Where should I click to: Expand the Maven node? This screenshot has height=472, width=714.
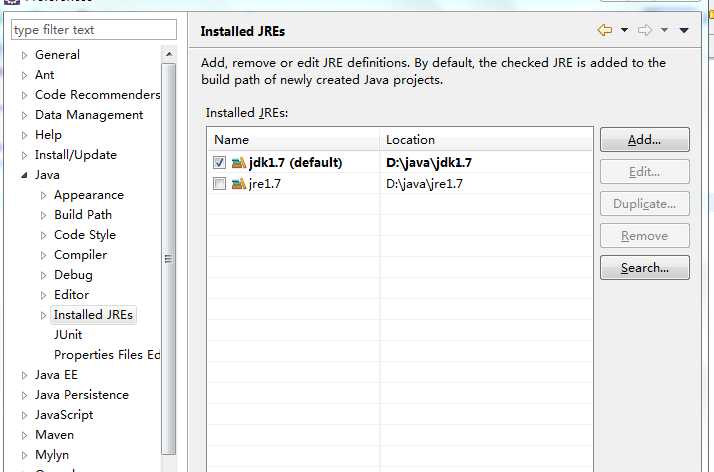pyautogui.click(x=24, y=436)
